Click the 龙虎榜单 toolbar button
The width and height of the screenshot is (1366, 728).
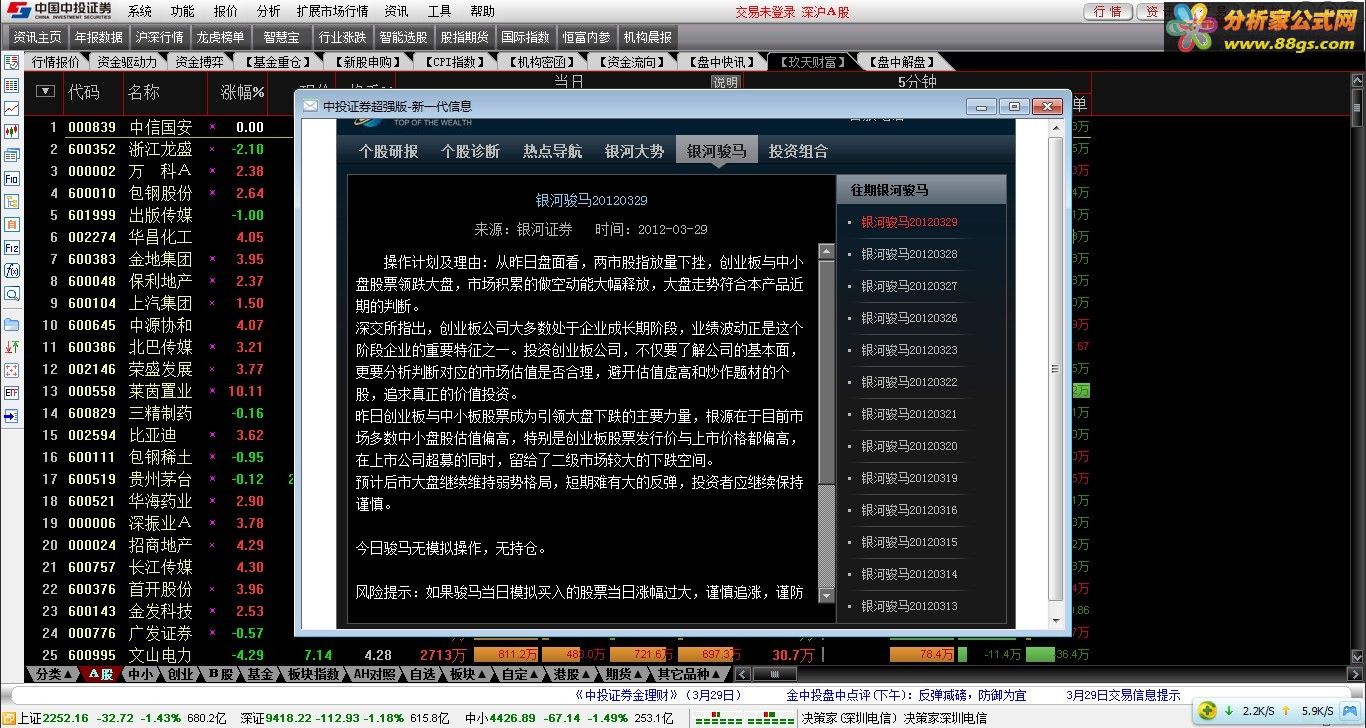coord(220,36)
